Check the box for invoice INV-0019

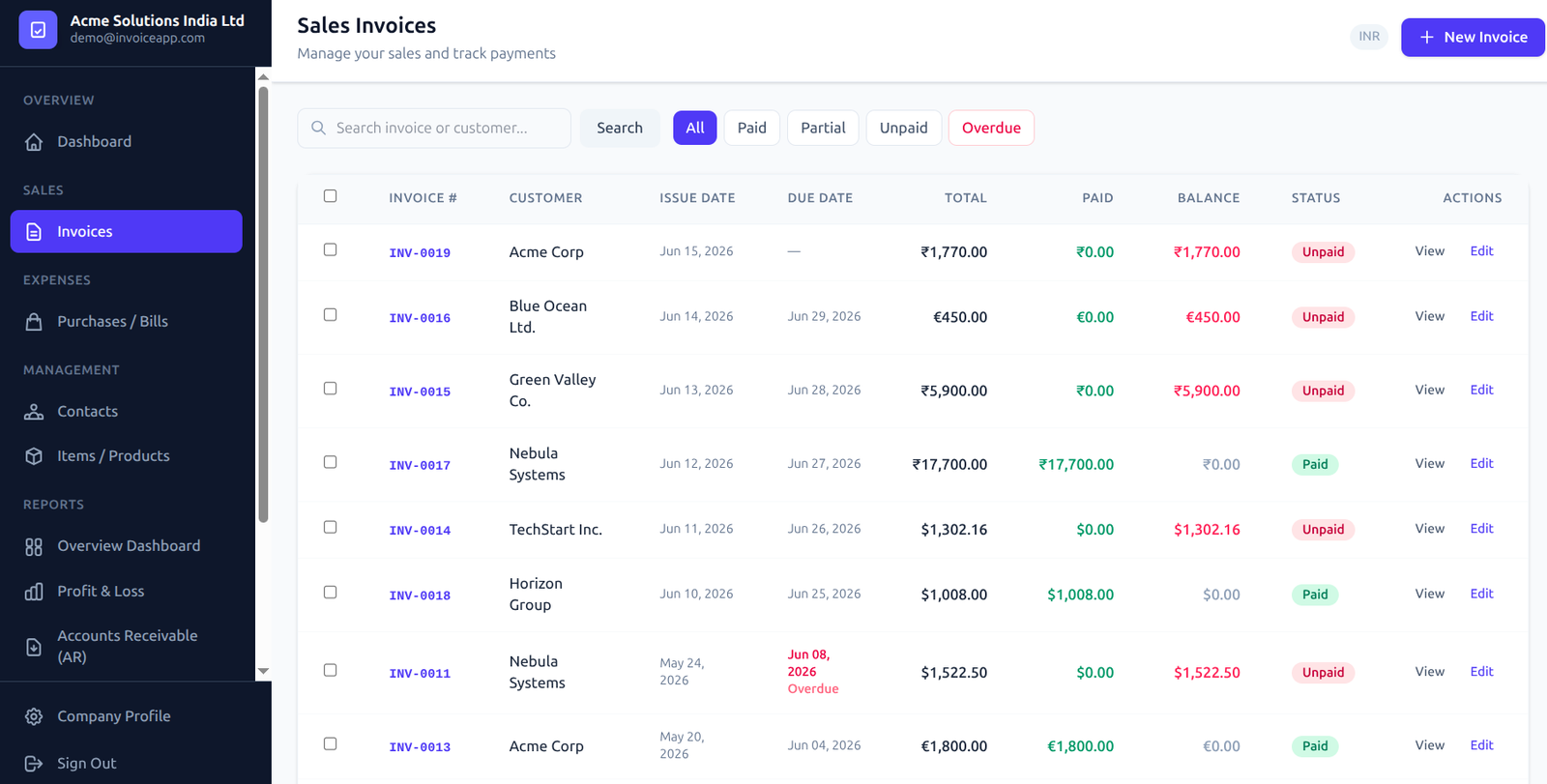[x=331, y=249]
